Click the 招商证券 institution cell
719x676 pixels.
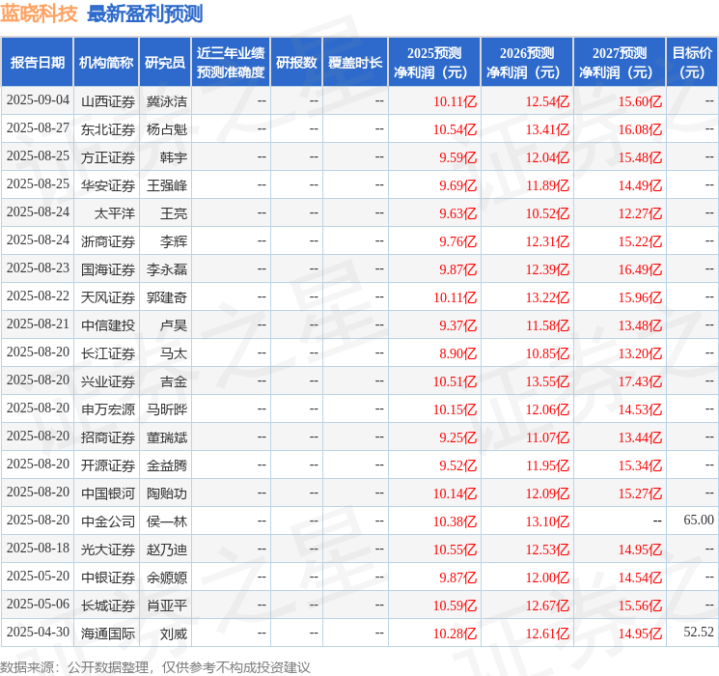pos(108,438)
